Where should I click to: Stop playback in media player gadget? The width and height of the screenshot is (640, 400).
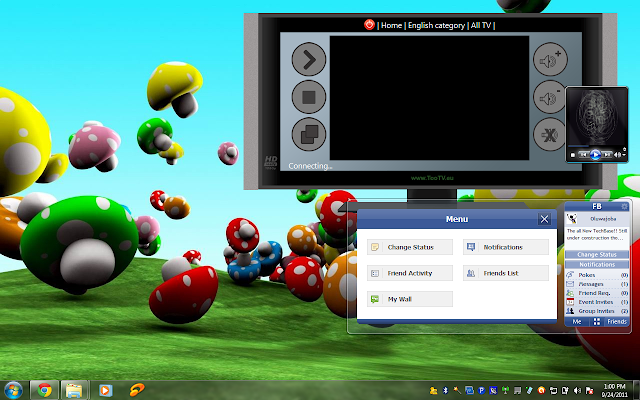click(573, 155)
